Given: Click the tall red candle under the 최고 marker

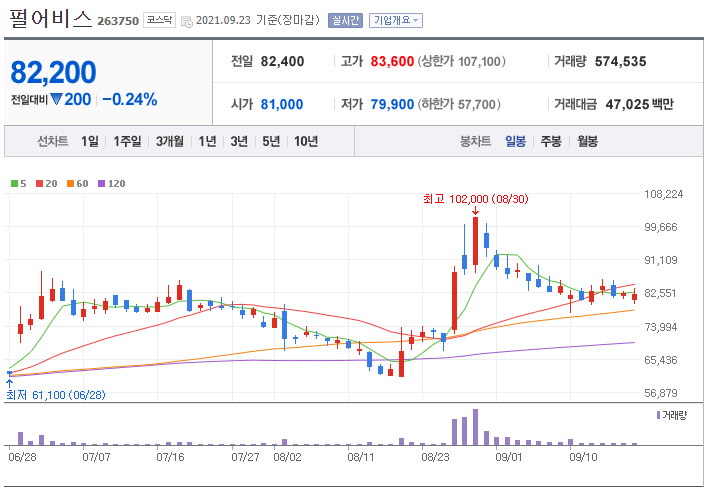Looking at the screenshot, I should coord(475,241).
